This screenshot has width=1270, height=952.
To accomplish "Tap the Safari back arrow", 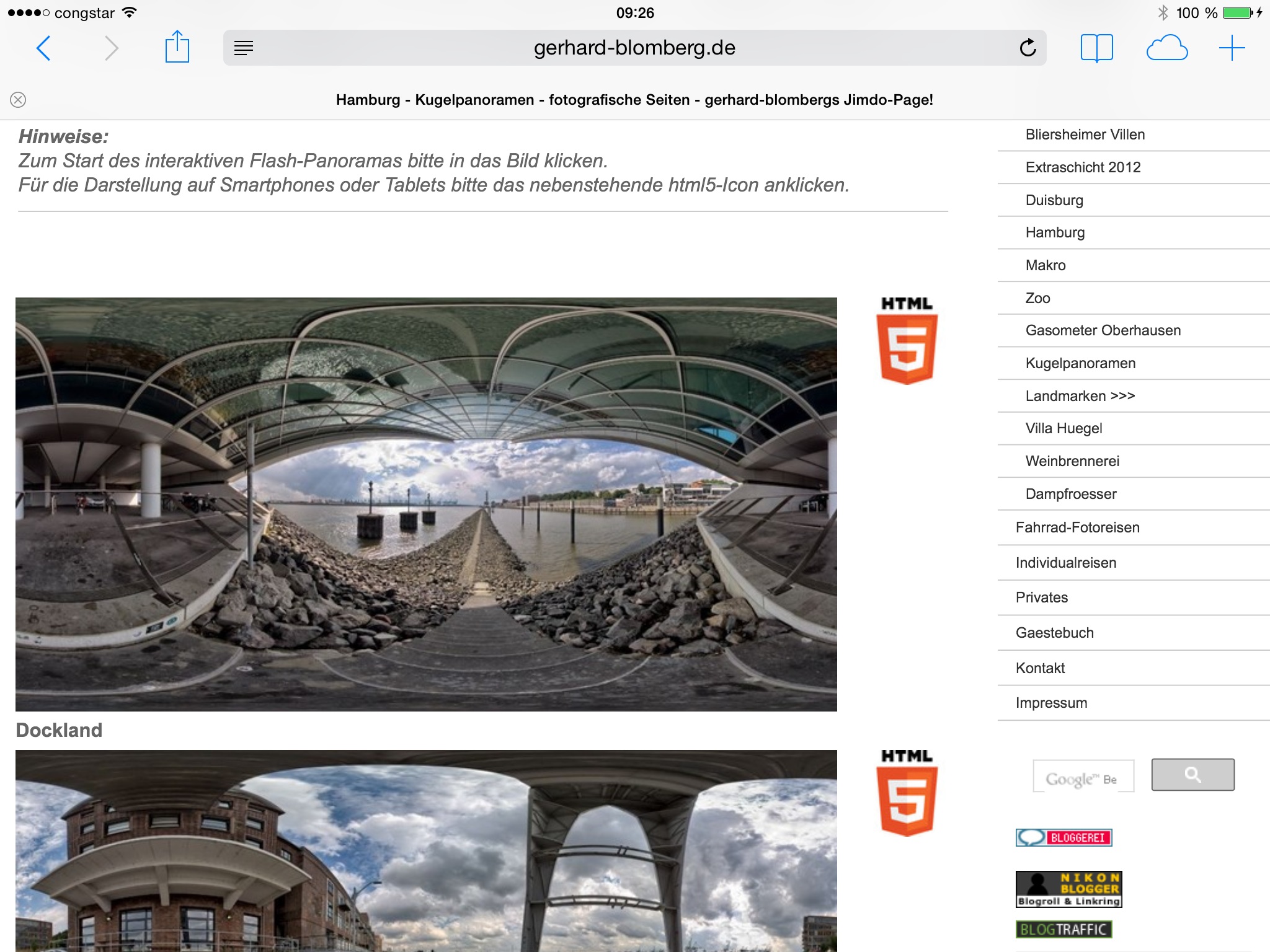I will [43, 48].
